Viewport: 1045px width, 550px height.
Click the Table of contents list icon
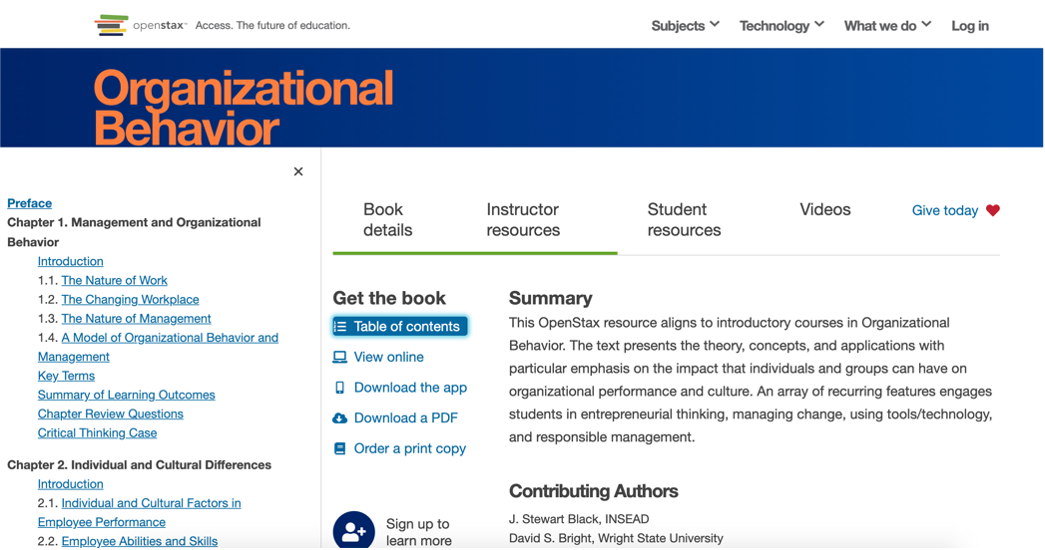click(x=340, y=327)
